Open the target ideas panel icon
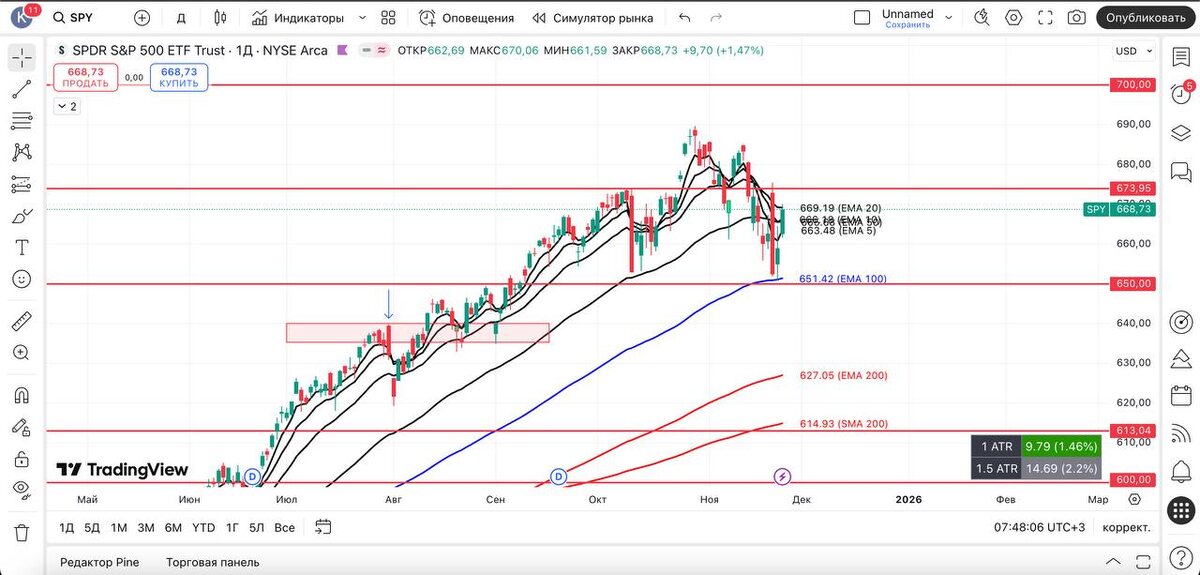Image resolution: width=1200 pixels, height=575 pixels. (1180, 322)
